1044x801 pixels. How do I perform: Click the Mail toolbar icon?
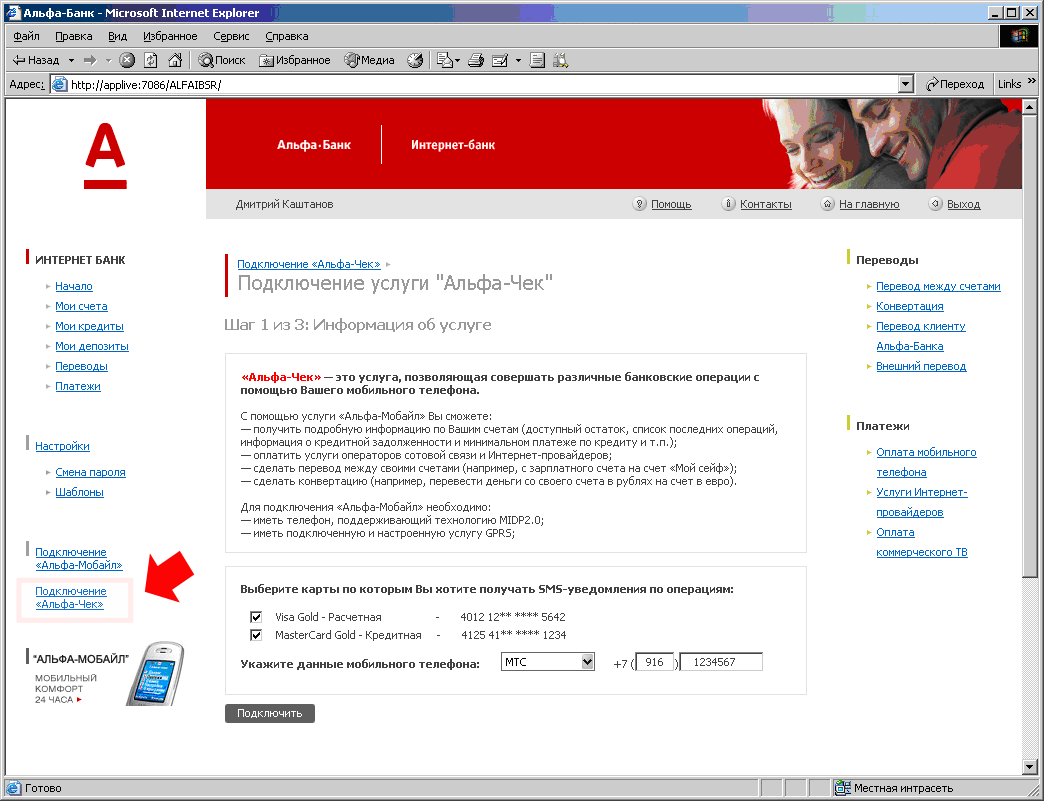(444, 60)
